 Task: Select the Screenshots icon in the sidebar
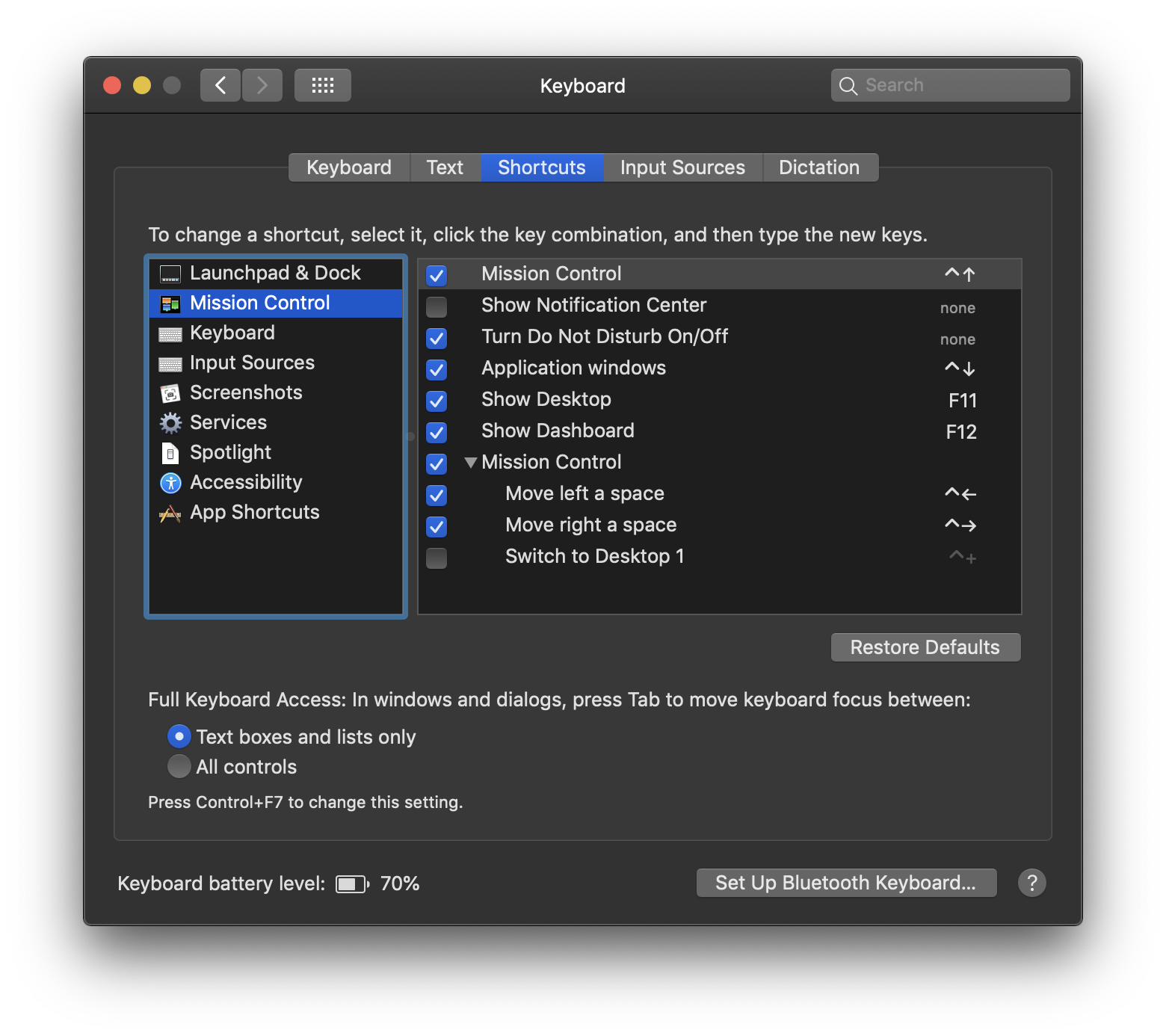coord(170,393)
